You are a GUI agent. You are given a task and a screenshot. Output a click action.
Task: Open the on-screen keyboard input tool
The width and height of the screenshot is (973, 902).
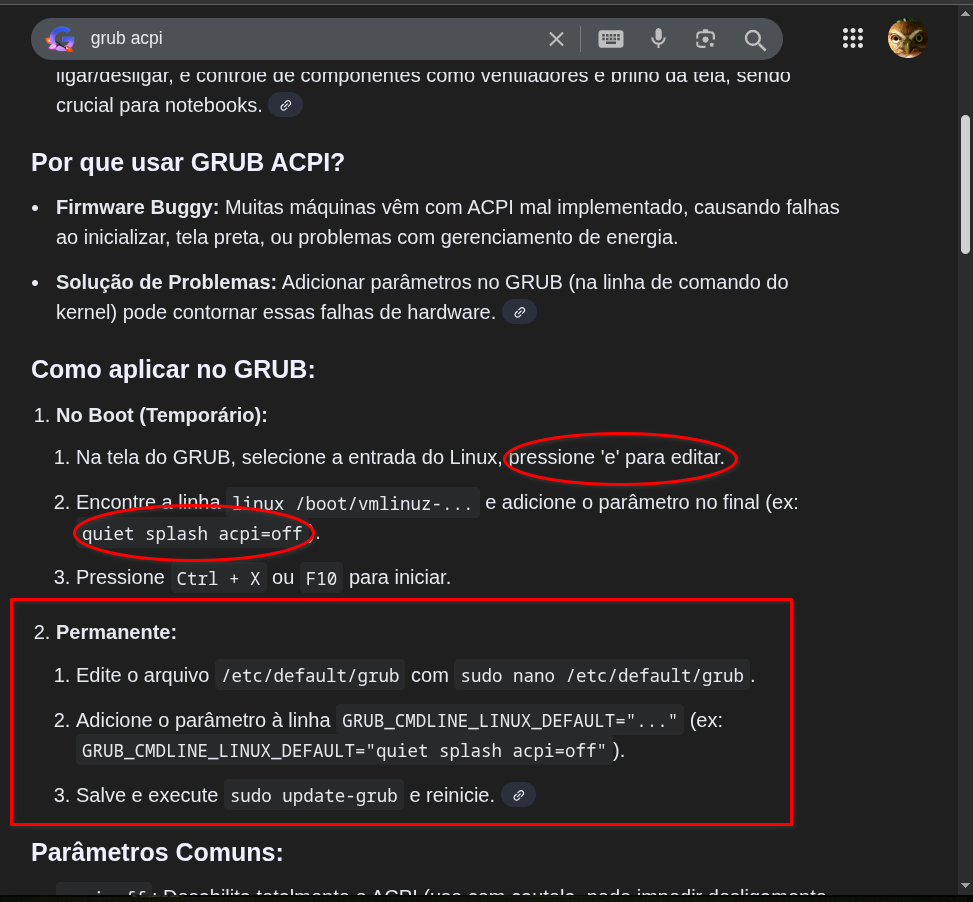coord(611,39)
